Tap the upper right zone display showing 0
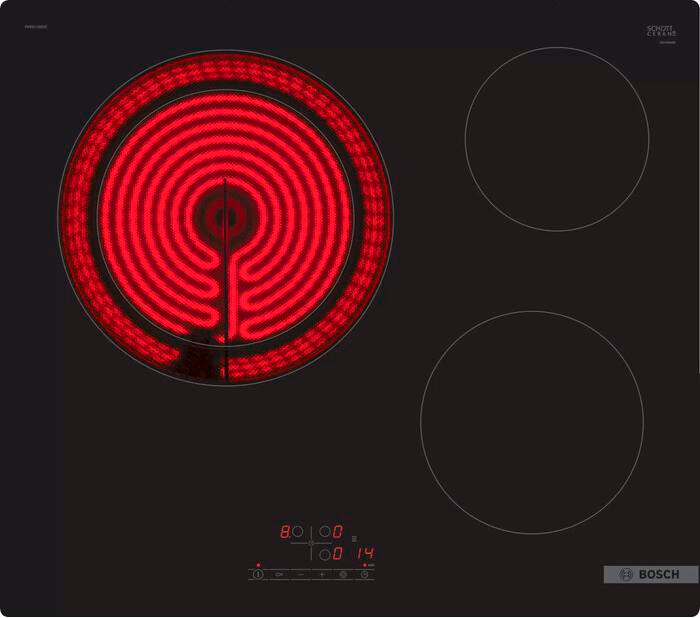The image size is (700, 618). pos(338,532)
